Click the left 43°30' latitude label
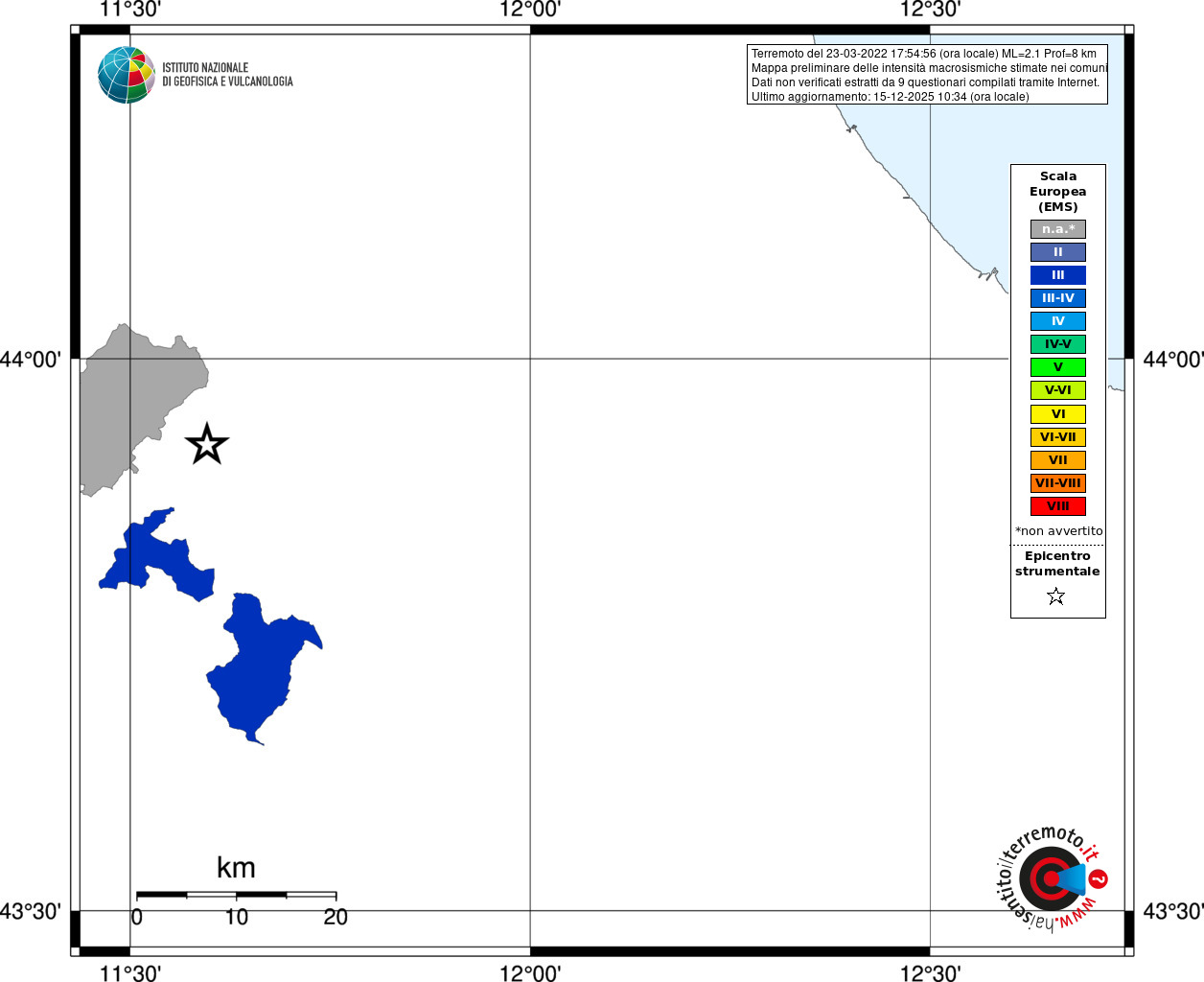 (31, 911)
